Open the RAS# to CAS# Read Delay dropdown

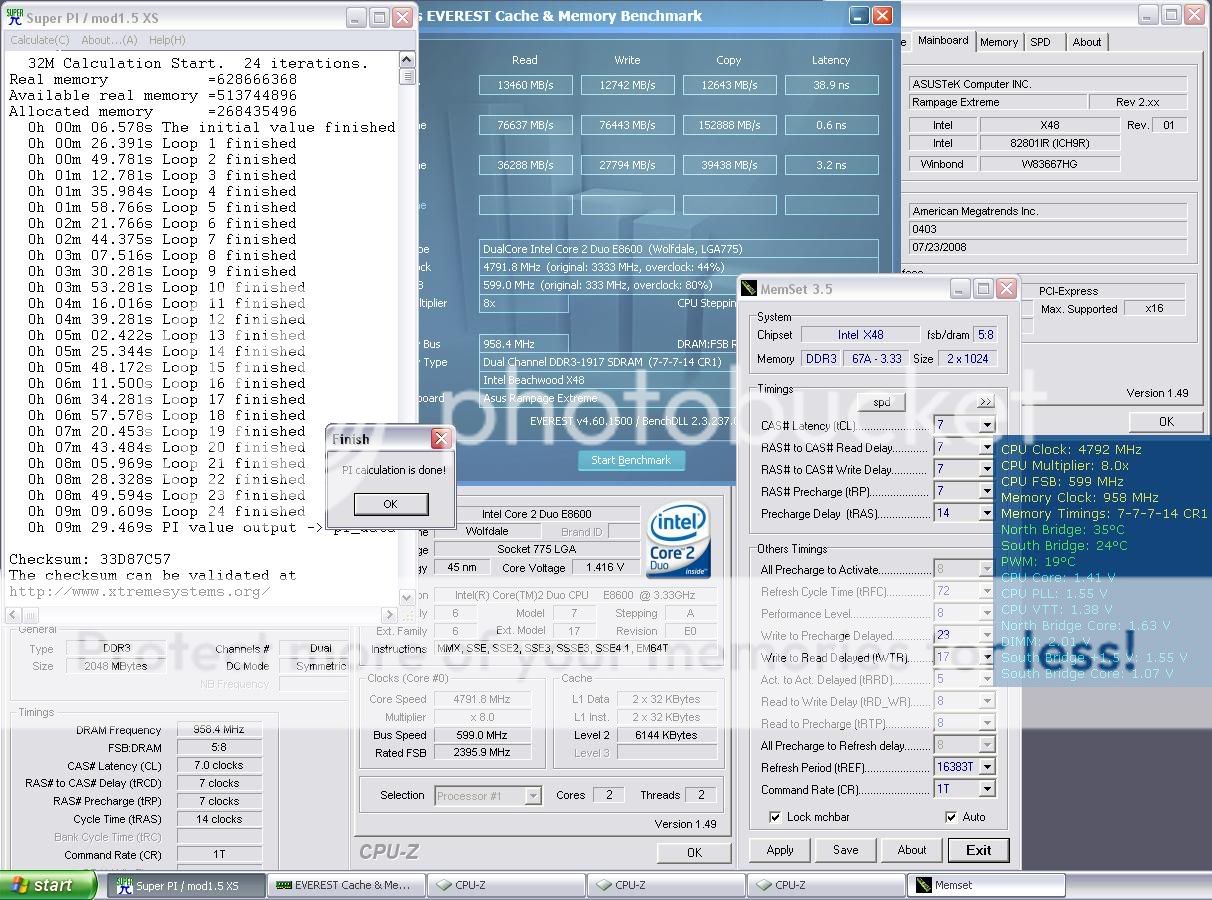[x=987, y=448]
